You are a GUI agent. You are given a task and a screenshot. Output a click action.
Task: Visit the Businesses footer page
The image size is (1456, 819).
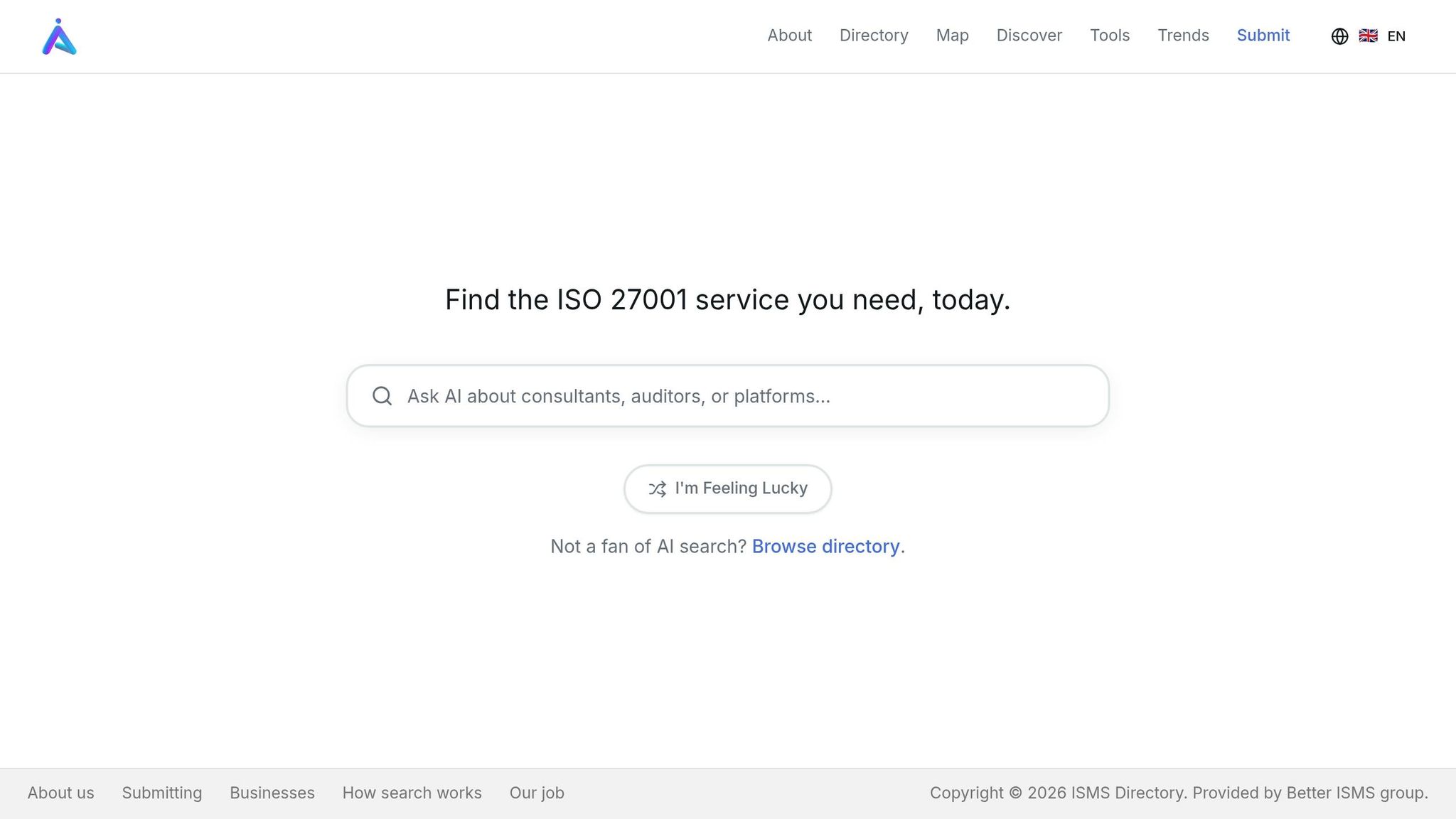[272, 792]
